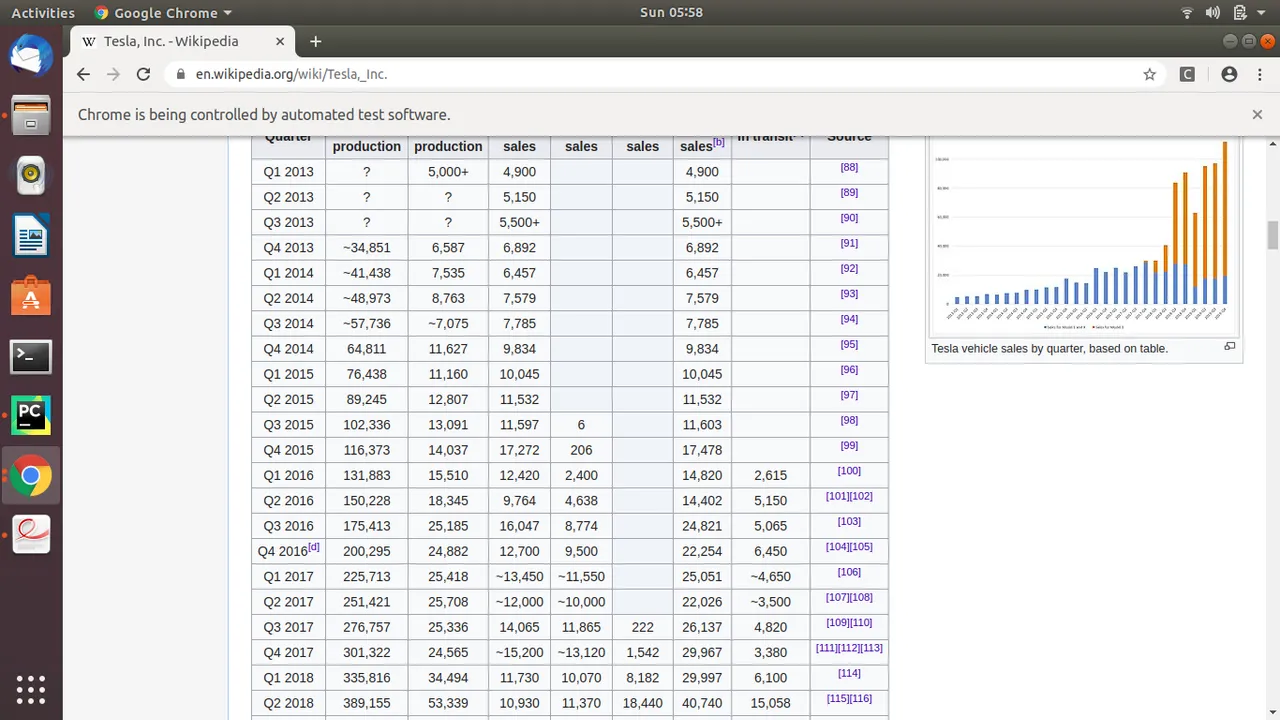Viewport: 1280px width, 720px height.
Task: Open reference [88] for Q1 2013
Action: pos(849,168)
